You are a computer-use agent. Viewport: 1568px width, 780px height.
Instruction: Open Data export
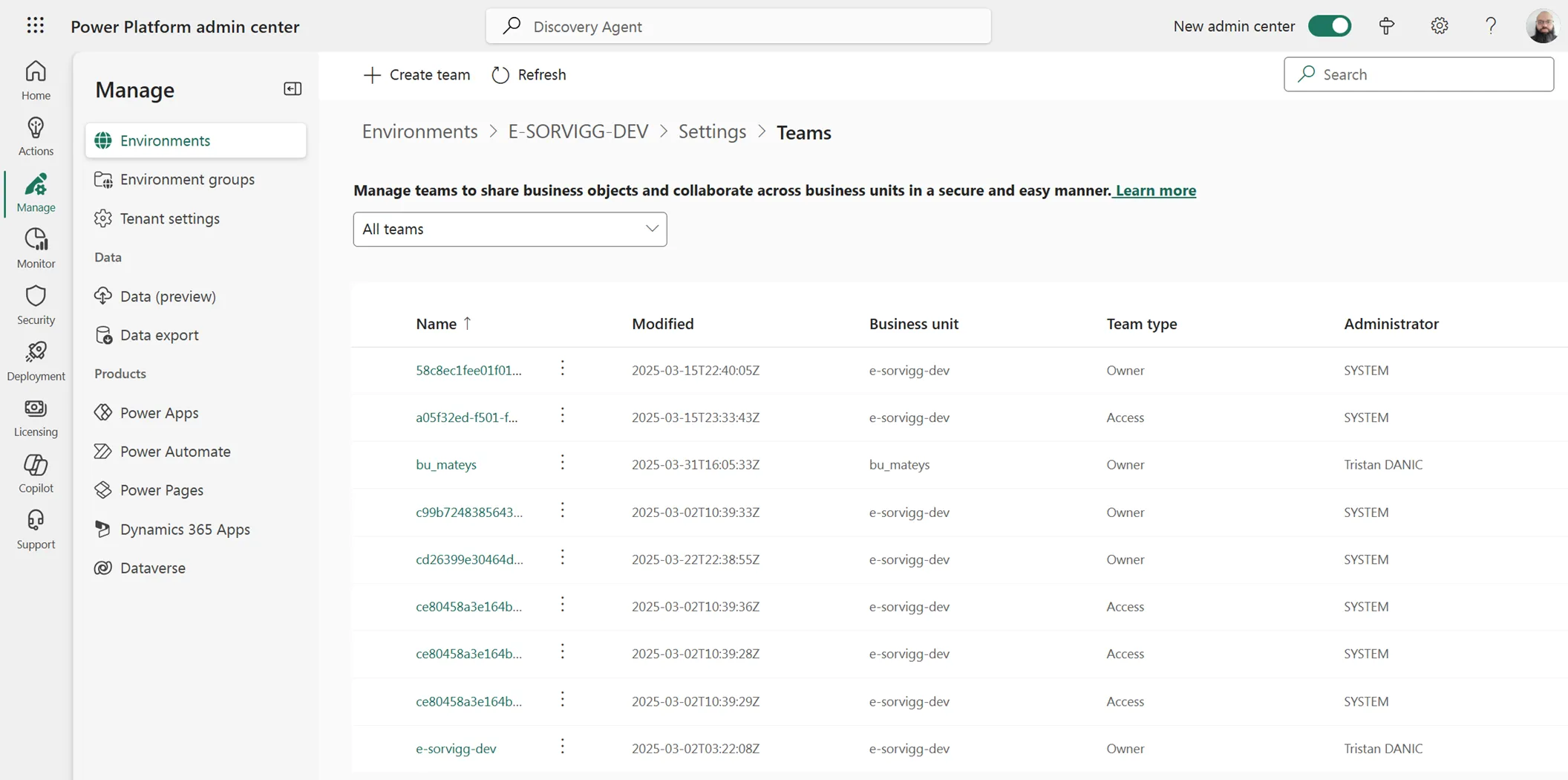click(195, 335)
